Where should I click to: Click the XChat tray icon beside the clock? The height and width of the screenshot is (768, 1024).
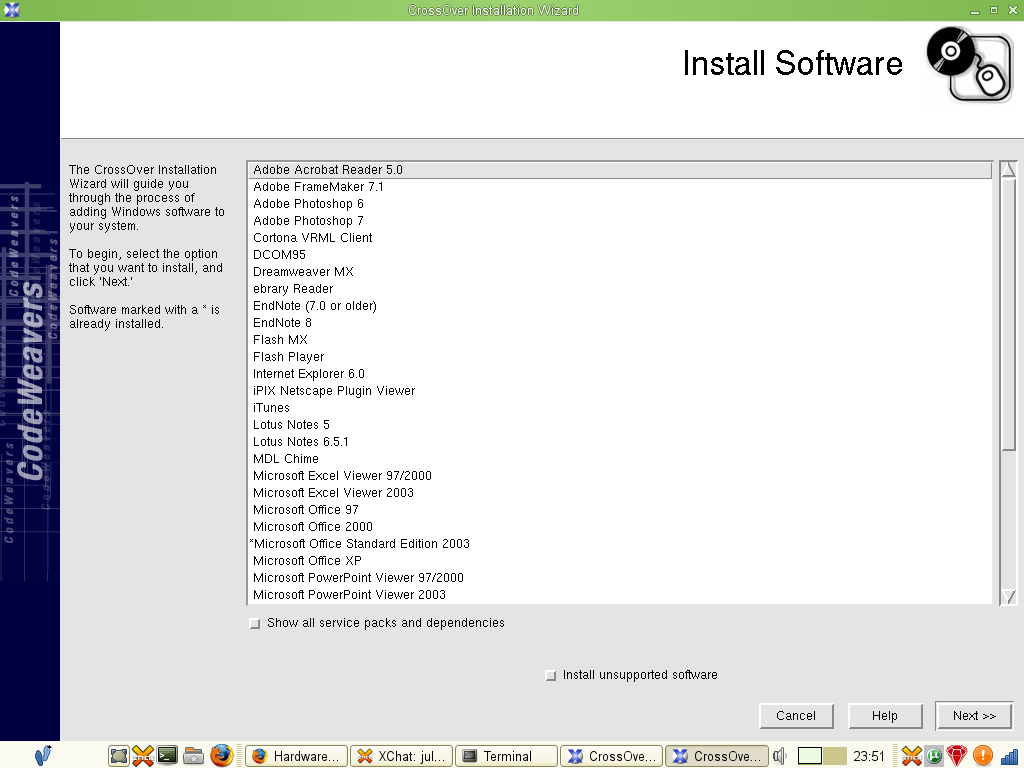pyautogui.click(x=912, y=756)
